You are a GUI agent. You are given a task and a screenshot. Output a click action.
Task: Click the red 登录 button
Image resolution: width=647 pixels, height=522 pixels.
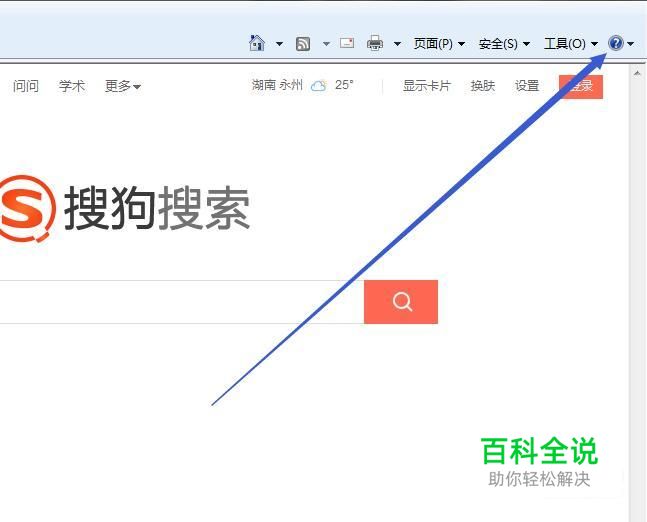[581, 87]
